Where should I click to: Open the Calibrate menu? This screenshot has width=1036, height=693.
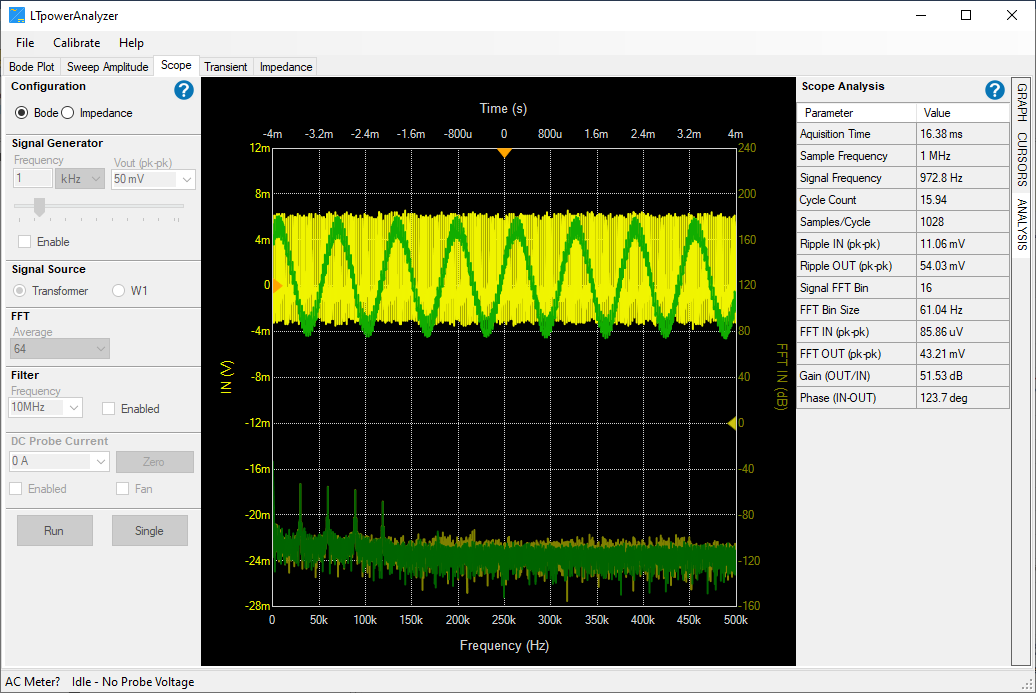(x=77, y=43)
